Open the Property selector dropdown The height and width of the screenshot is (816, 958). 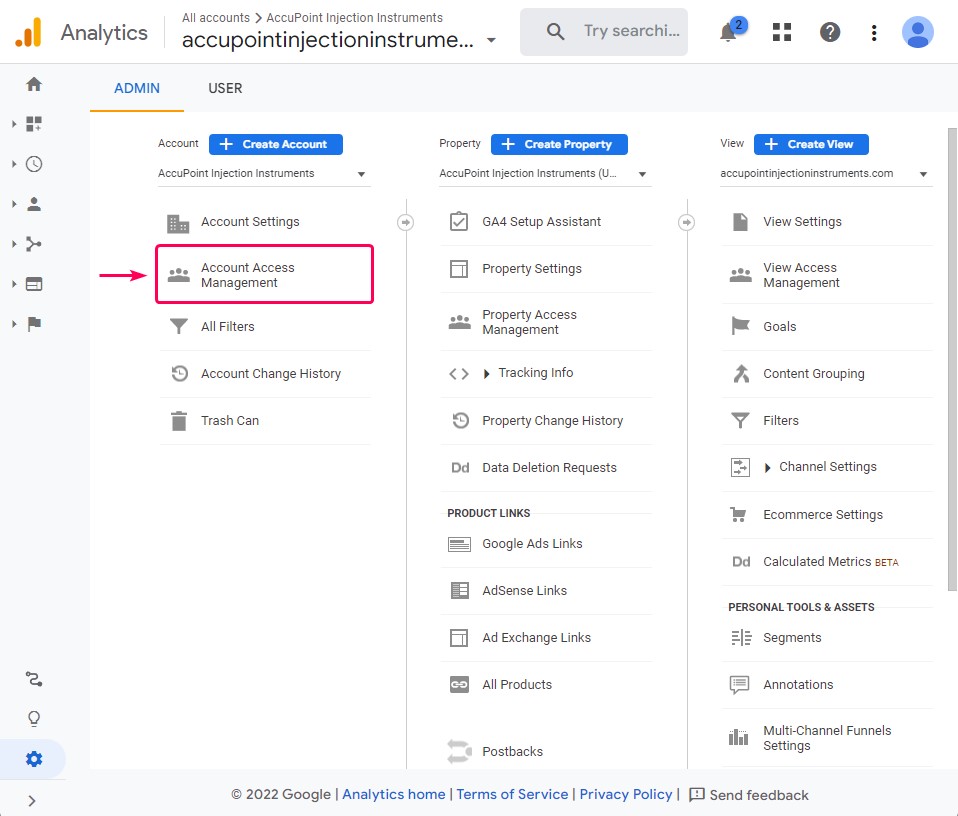[x=545, y=173]
